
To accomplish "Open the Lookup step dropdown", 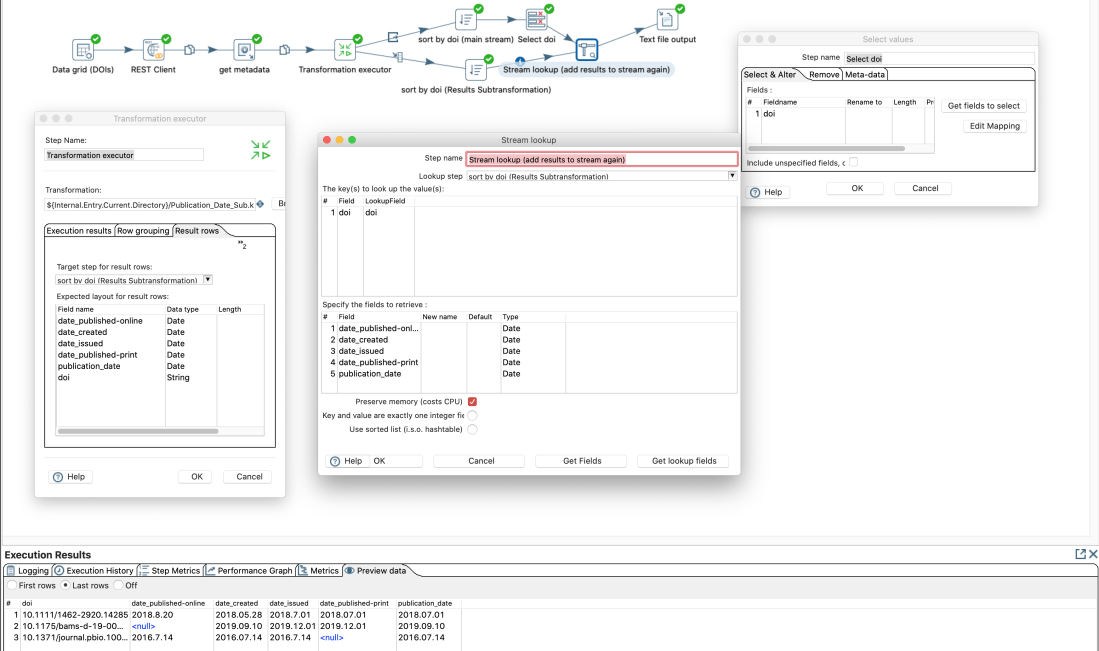I will coord(732,176).
